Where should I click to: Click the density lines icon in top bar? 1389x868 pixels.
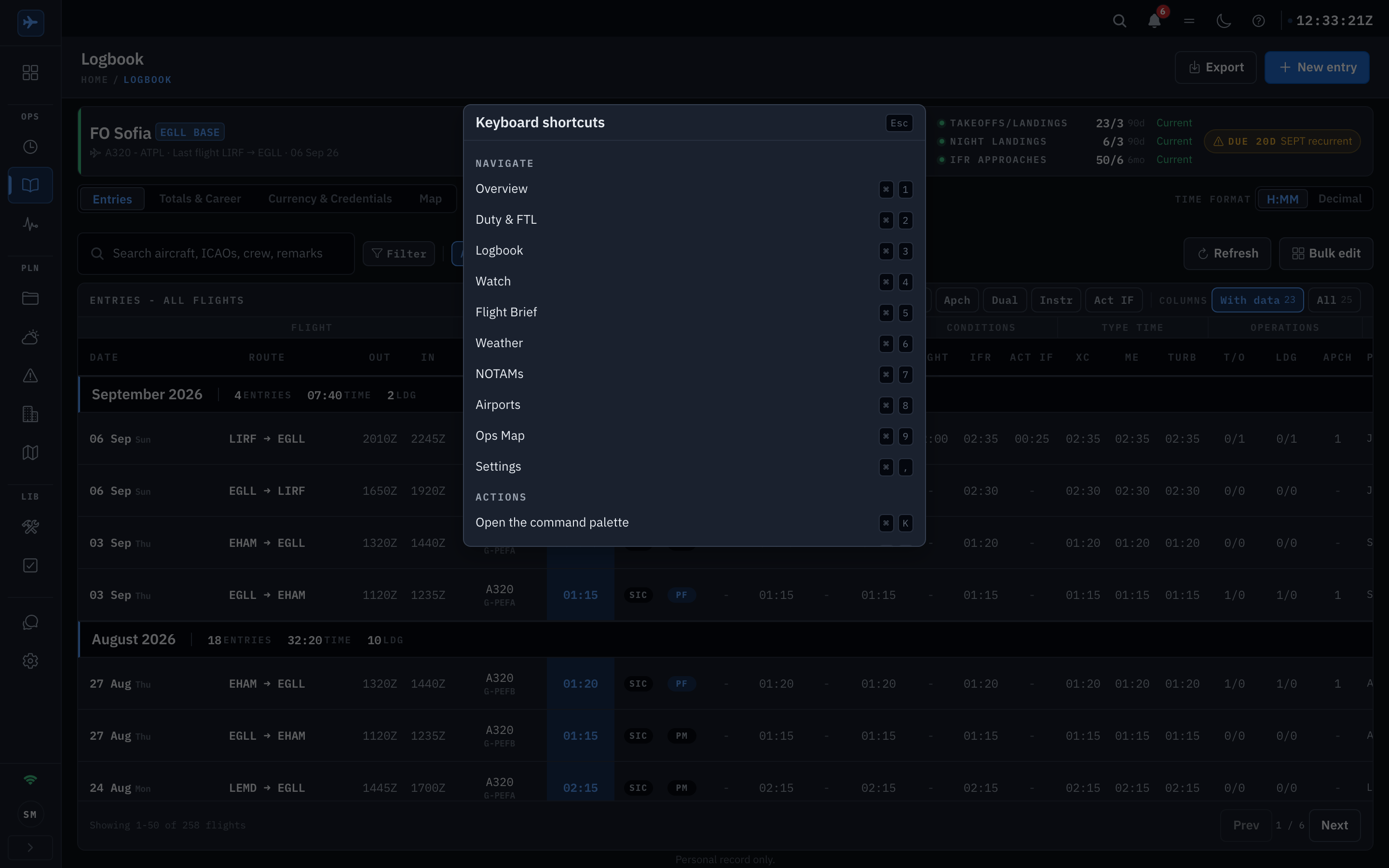[x=1189, y=21]
